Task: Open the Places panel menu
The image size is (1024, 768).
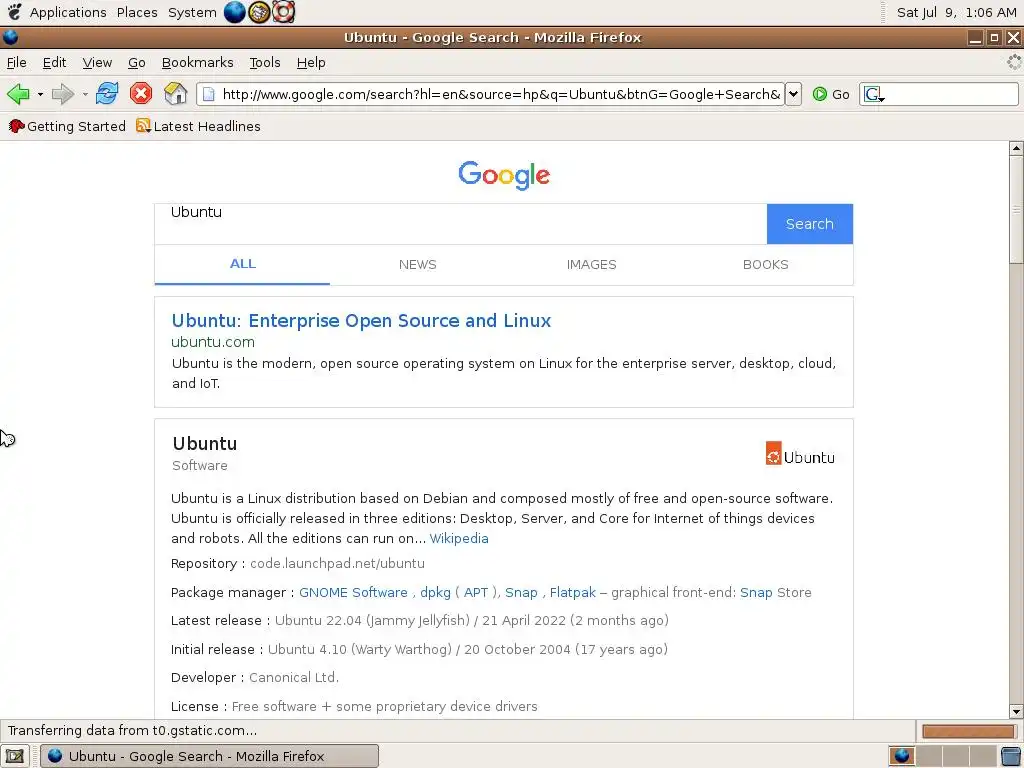Action: tap(137, 12)
